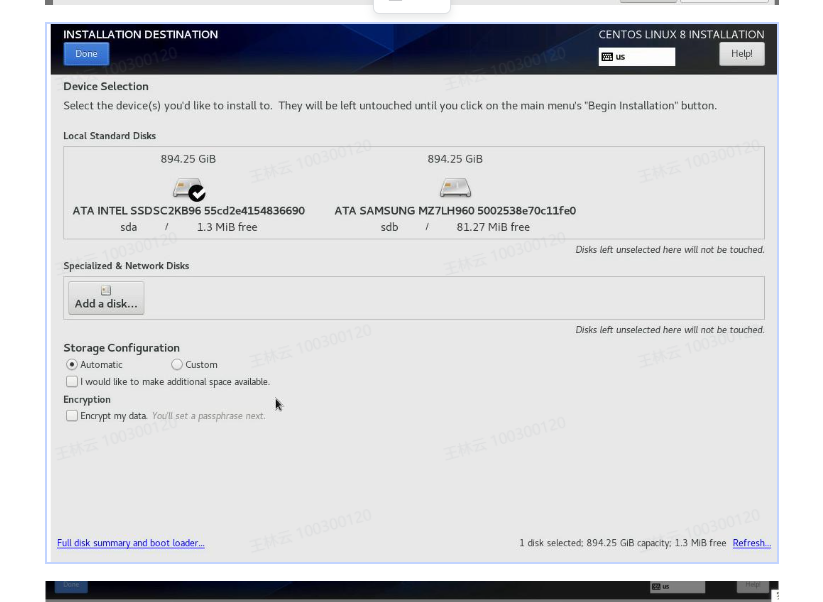823x602 pixels.
Task: Click the Specialized & Network Disks heading
Action: pyautogui.click(x=126, y=266)
